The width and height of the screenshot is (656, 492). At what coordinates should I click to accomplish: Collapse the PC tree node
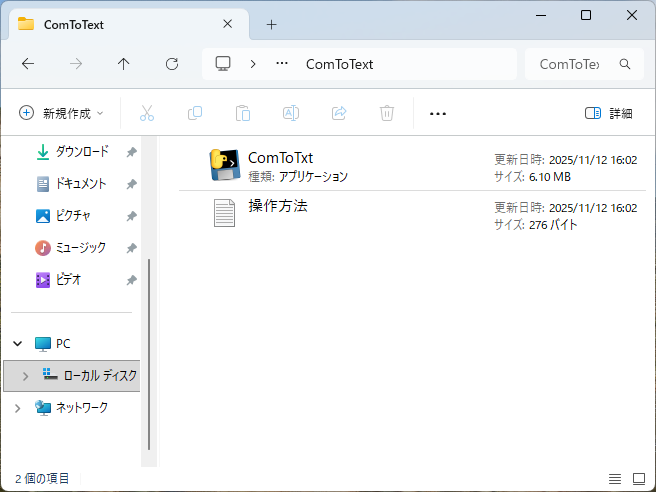click(17, 343)
